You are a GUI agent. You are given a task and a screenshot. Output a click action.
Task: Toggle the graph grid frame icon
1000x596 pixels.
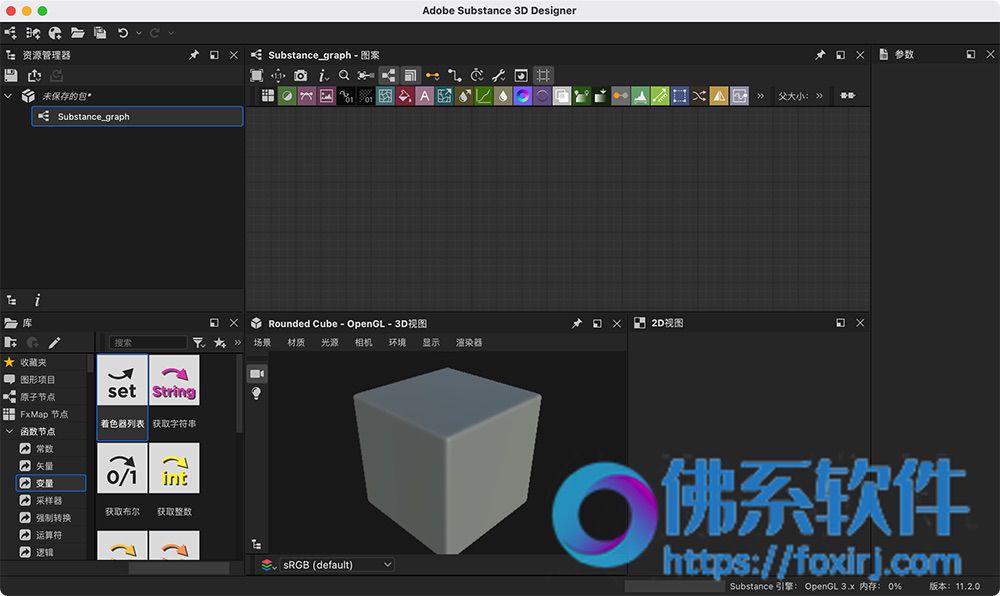tap(543, 75)
